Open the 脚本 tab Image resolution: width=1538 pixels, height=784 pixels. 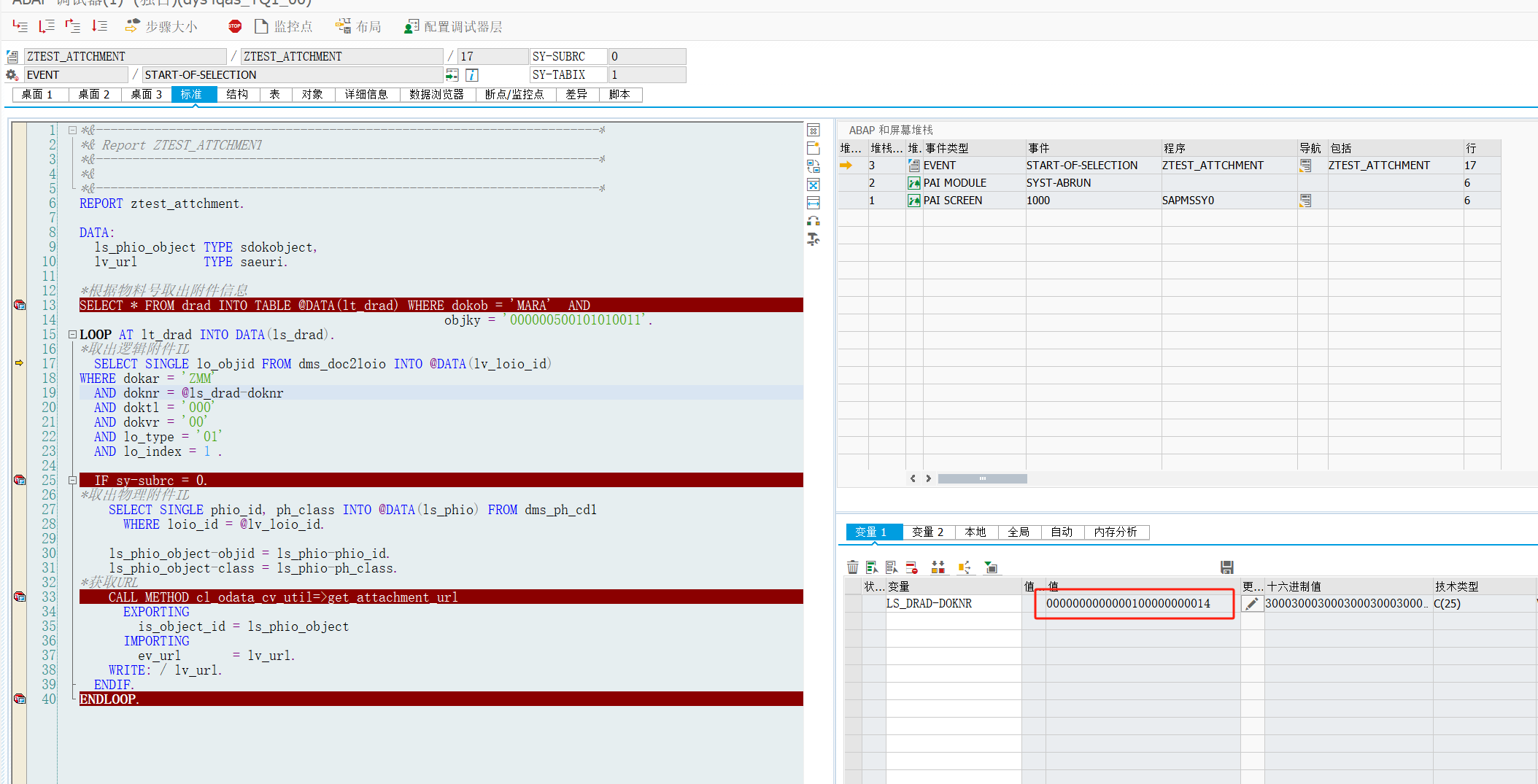[x=620, y=94]
